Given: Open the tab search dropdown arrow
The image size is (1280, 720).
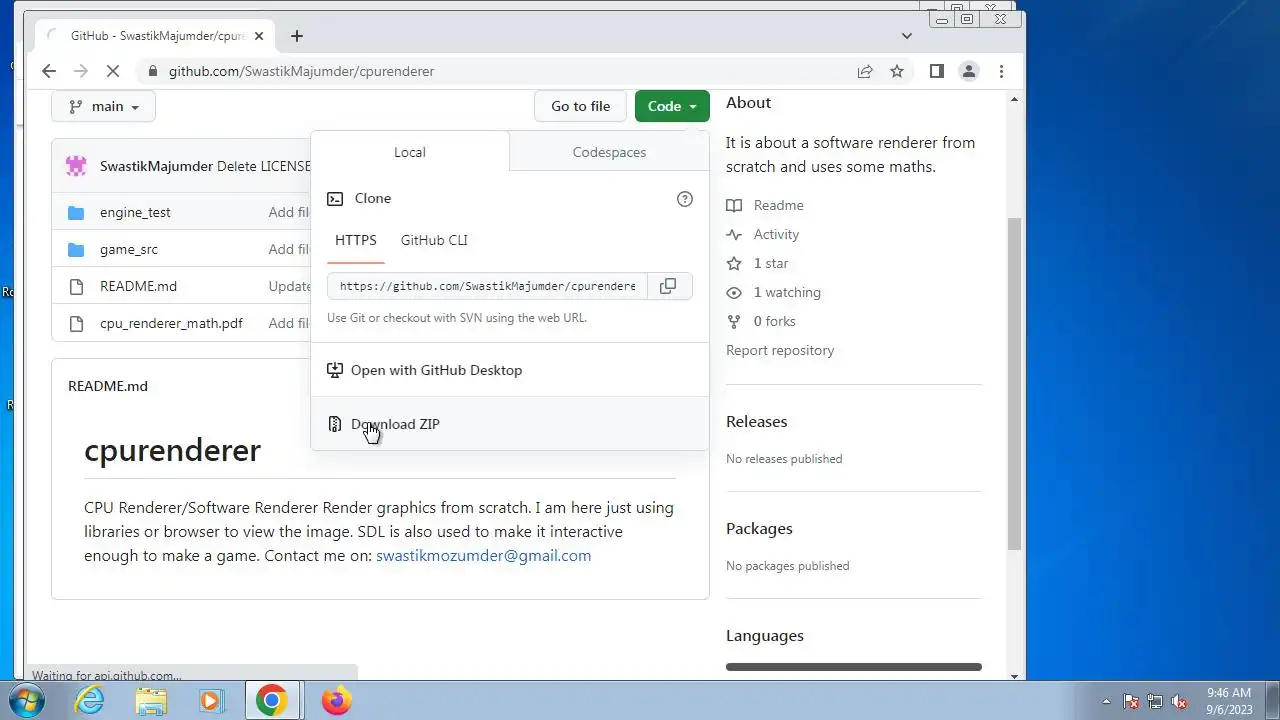Looking at the screenshot, I should (x=907, y=36).
